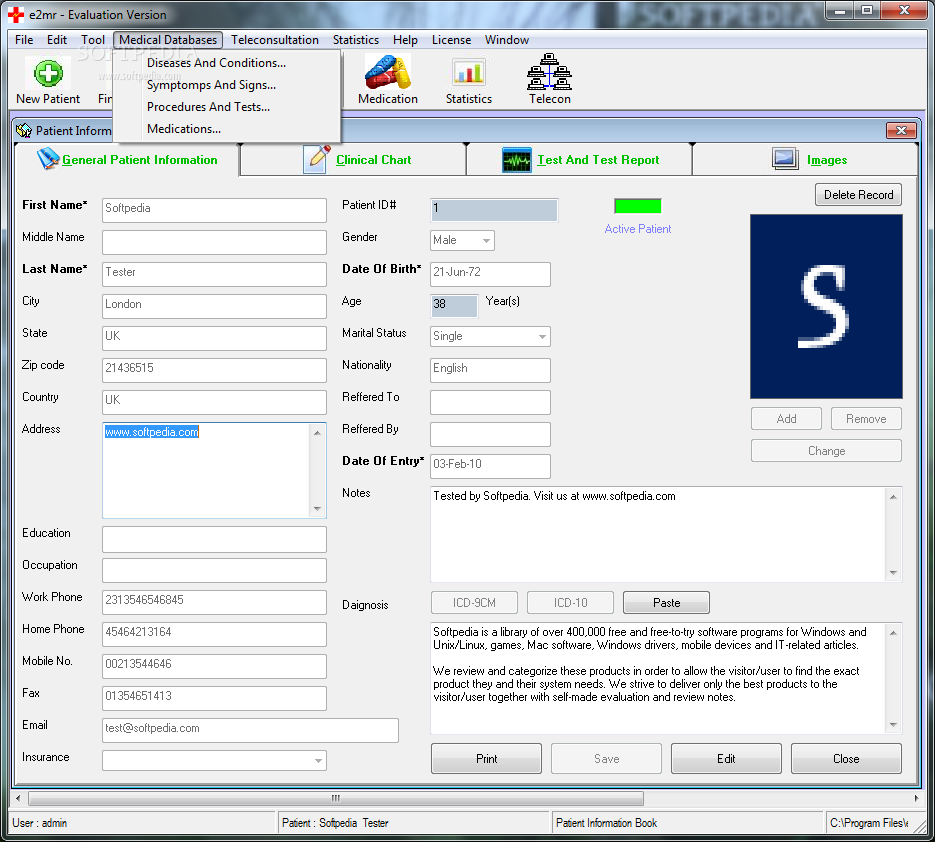This screenshot has width=935, height=842.
Task: Click the Active Patient label
Action: click(637, 229)
